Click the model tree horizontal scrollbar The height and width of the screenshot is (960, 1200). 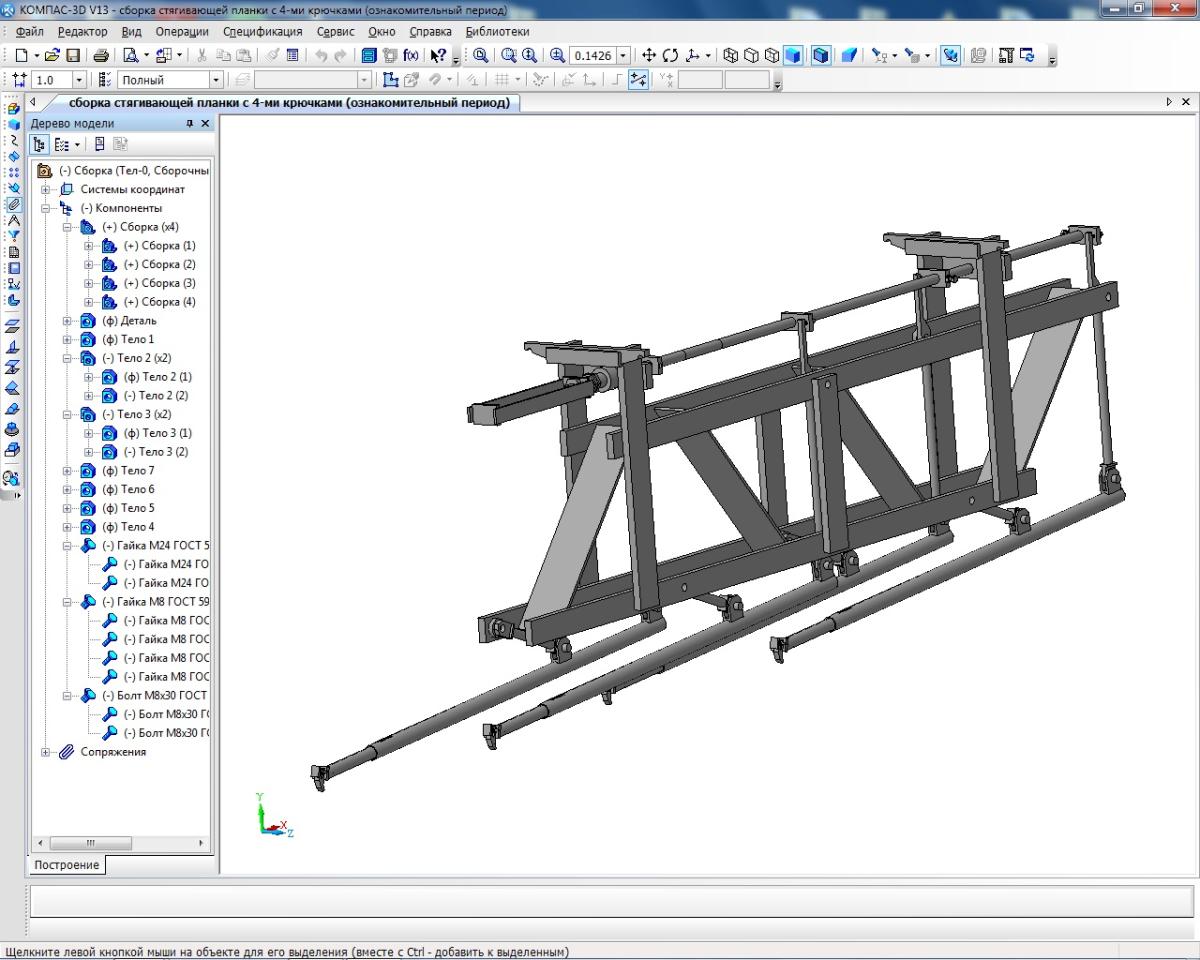(x=90, y=843)
